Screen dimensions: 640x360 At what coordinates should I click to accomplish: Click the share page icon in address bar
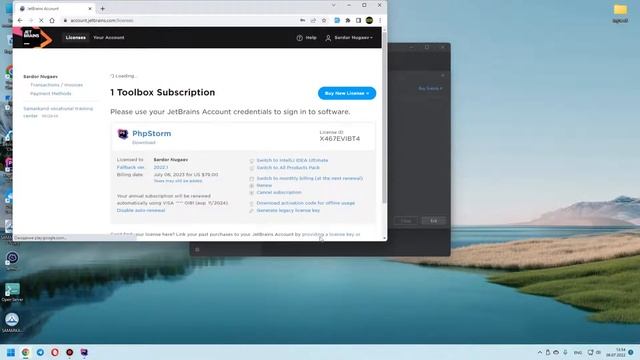[313, 20]
